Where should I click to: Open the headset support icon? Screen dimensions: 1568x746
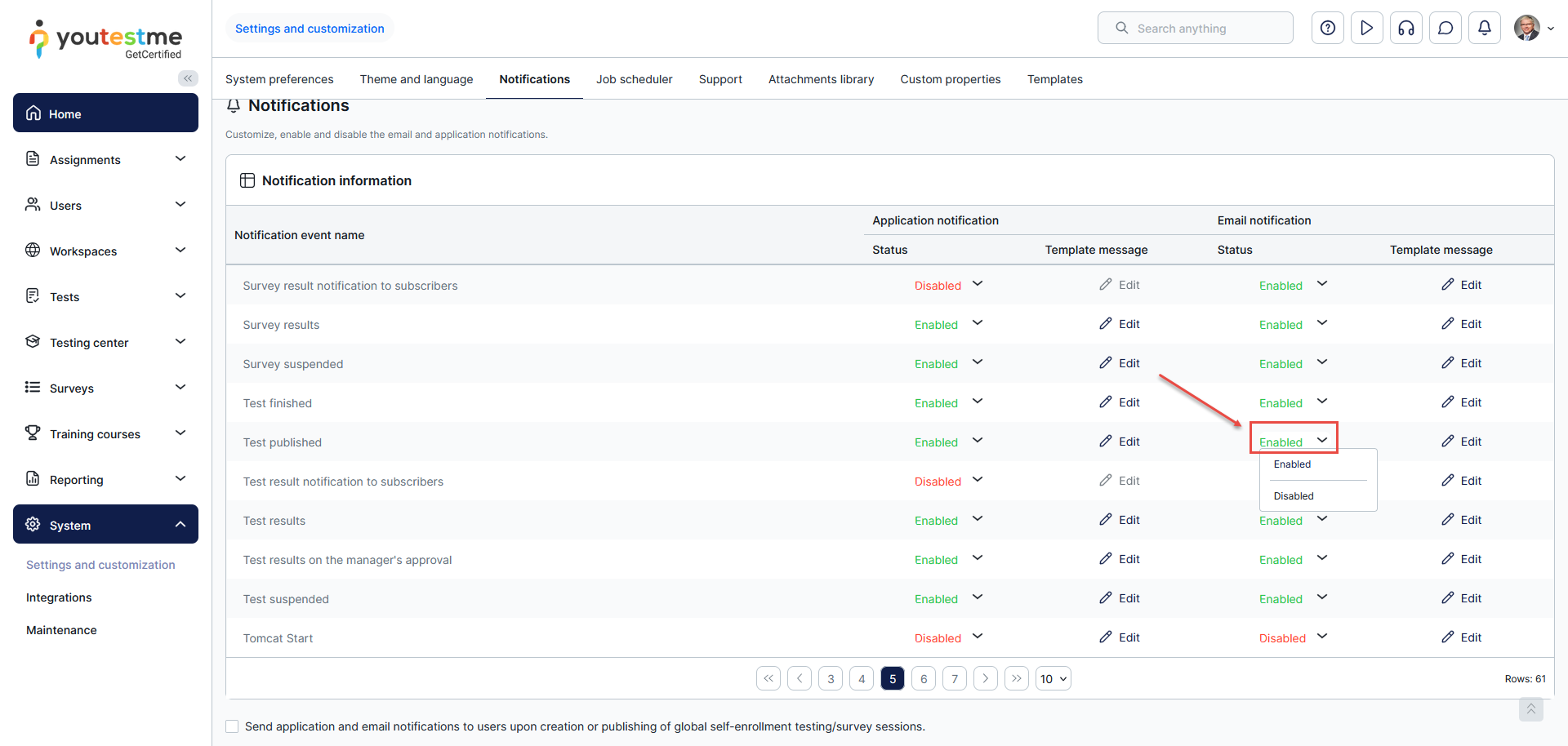click(x=1405, y=29)
